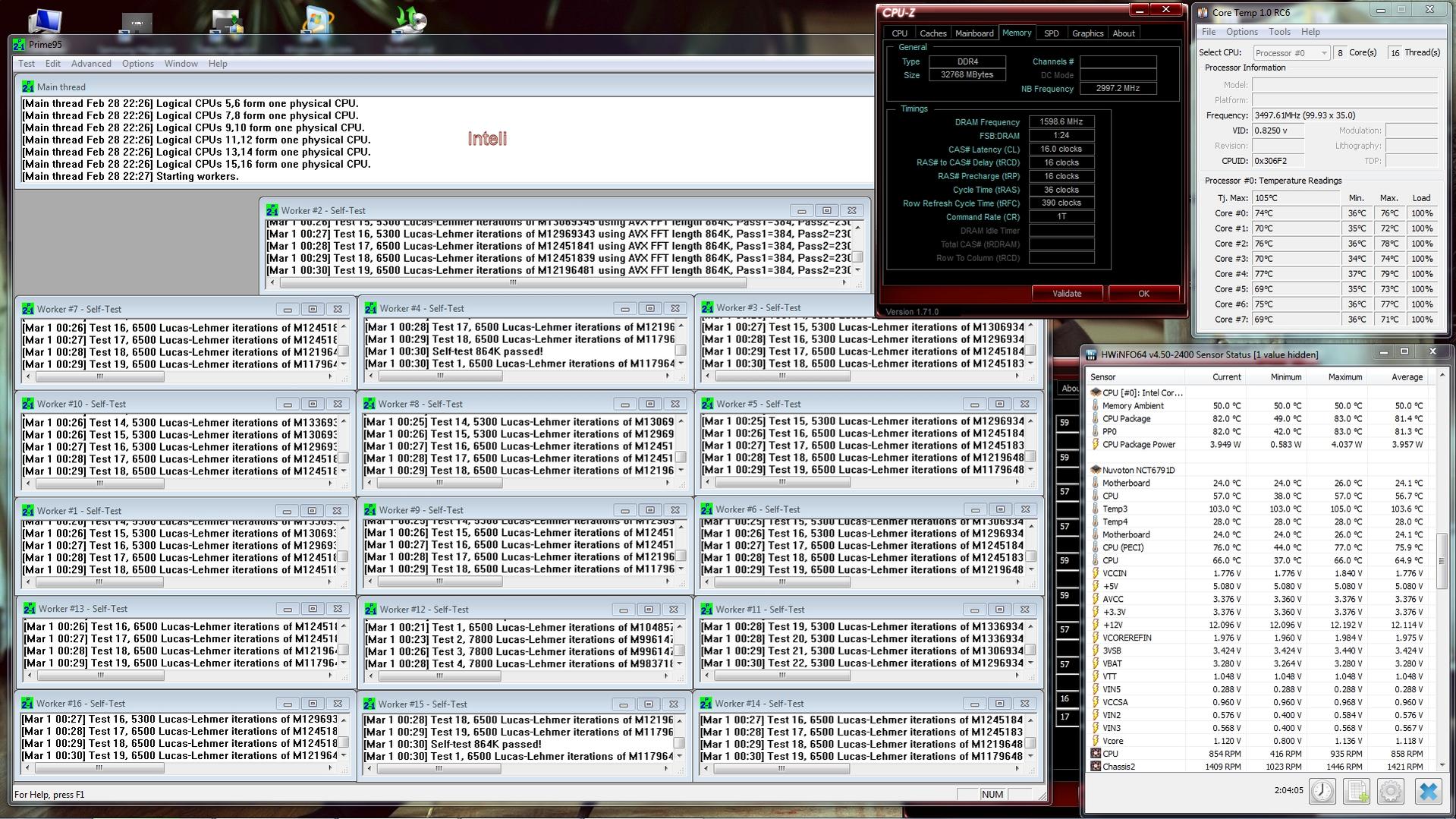This screenshot has height=819, width=1456.
Task: Click the OK button in CPU-Z
Action: (1143, 294)
